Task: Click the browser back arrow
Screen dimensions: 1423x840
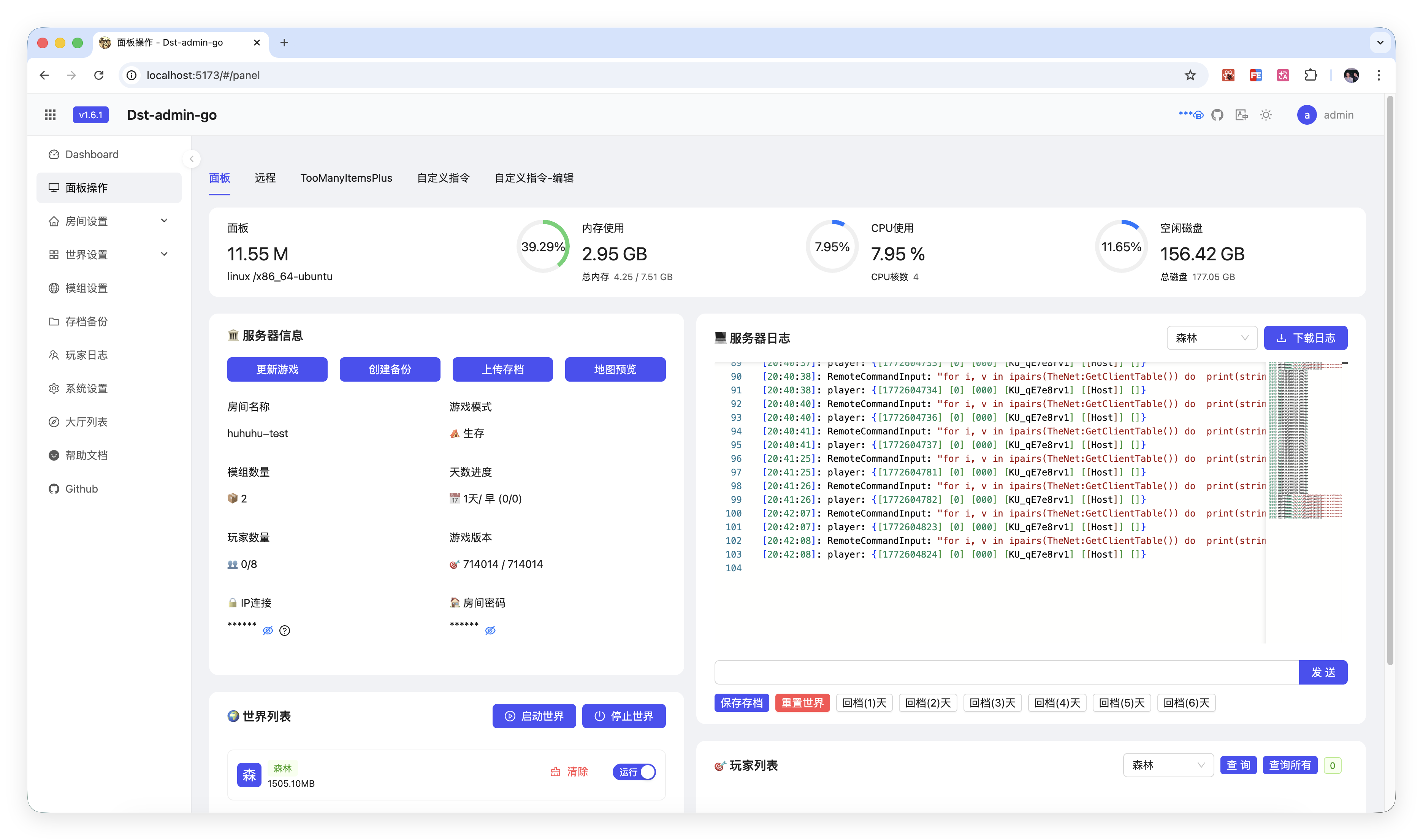Action: [x=44, y=75]
